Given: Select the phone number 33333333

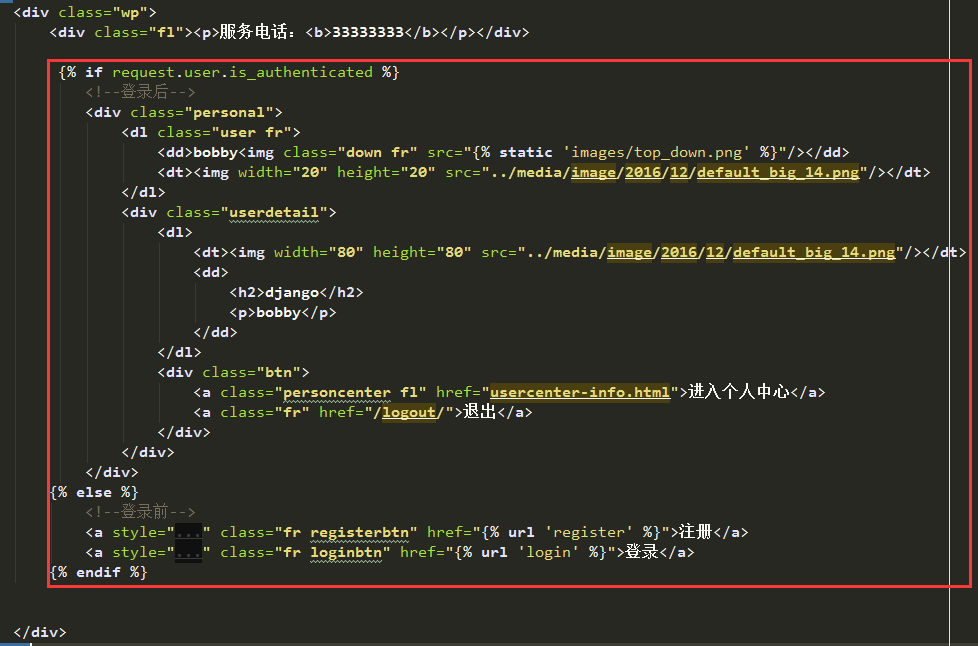Looking at the screenshot, I should coord(368,32).
